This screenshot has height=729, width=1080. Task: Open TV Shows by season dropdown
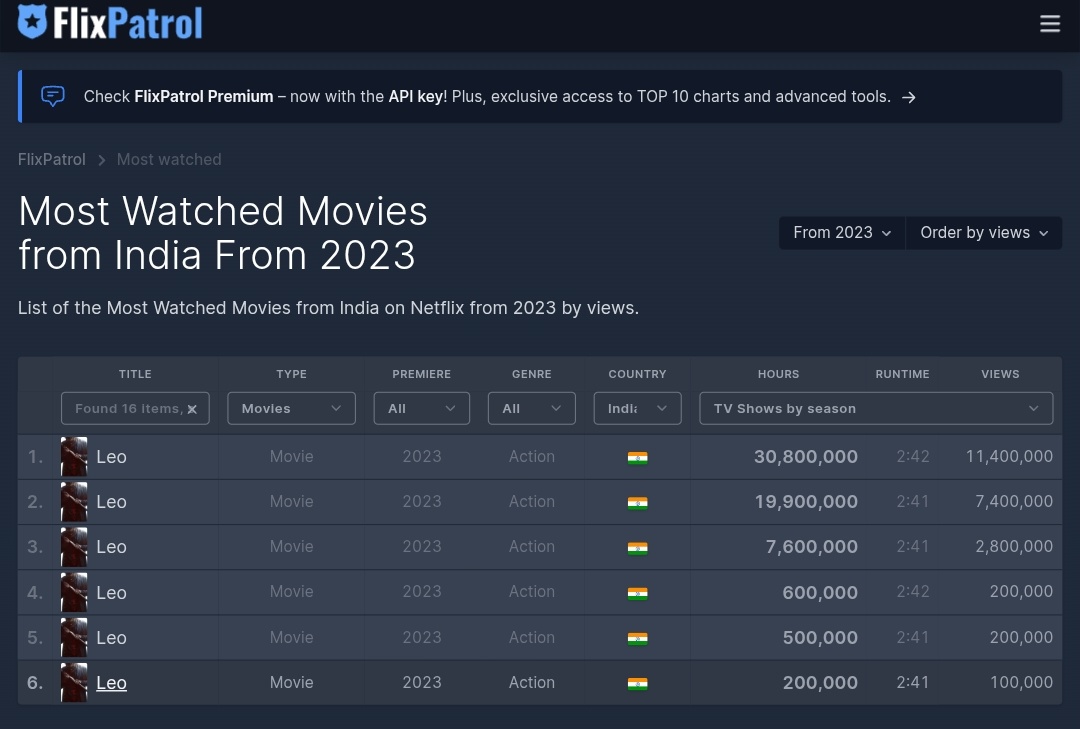point(876,409)
